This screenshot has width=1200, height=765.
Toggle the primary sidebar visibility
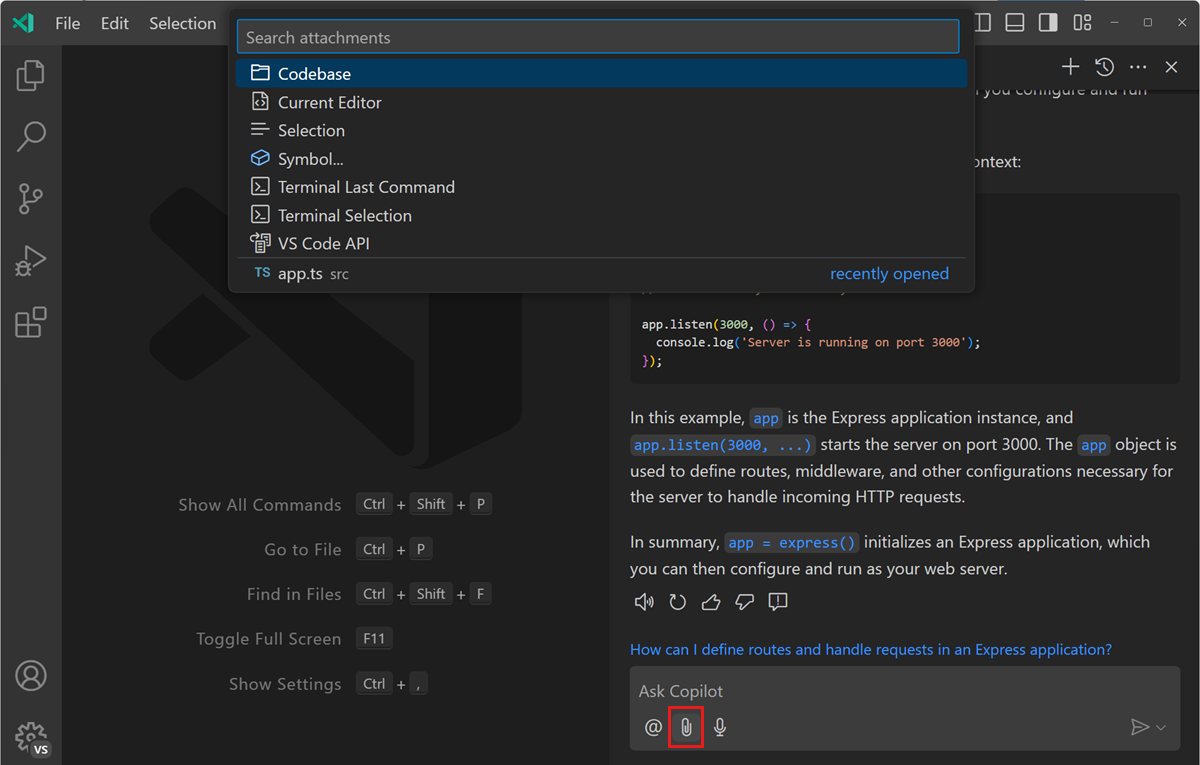(x=982, y=21)
